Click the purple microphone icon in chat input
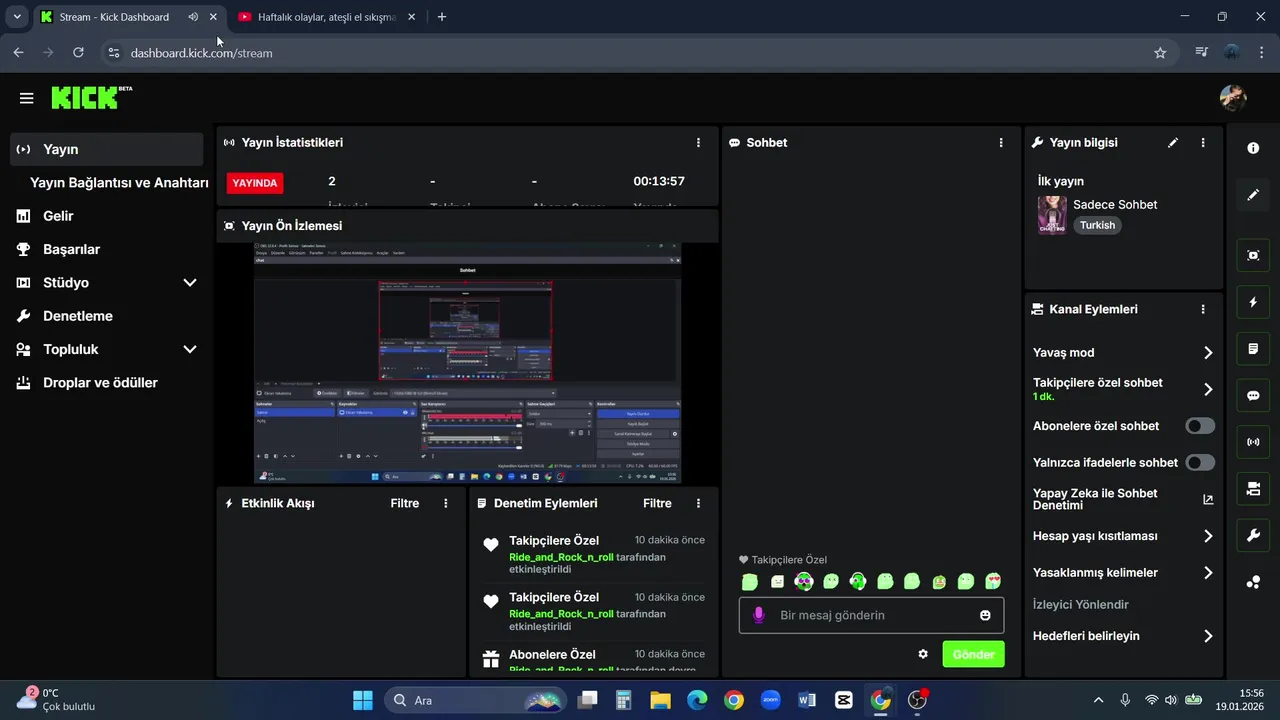This screenshot has height=720, width=1280. (758, 615)
